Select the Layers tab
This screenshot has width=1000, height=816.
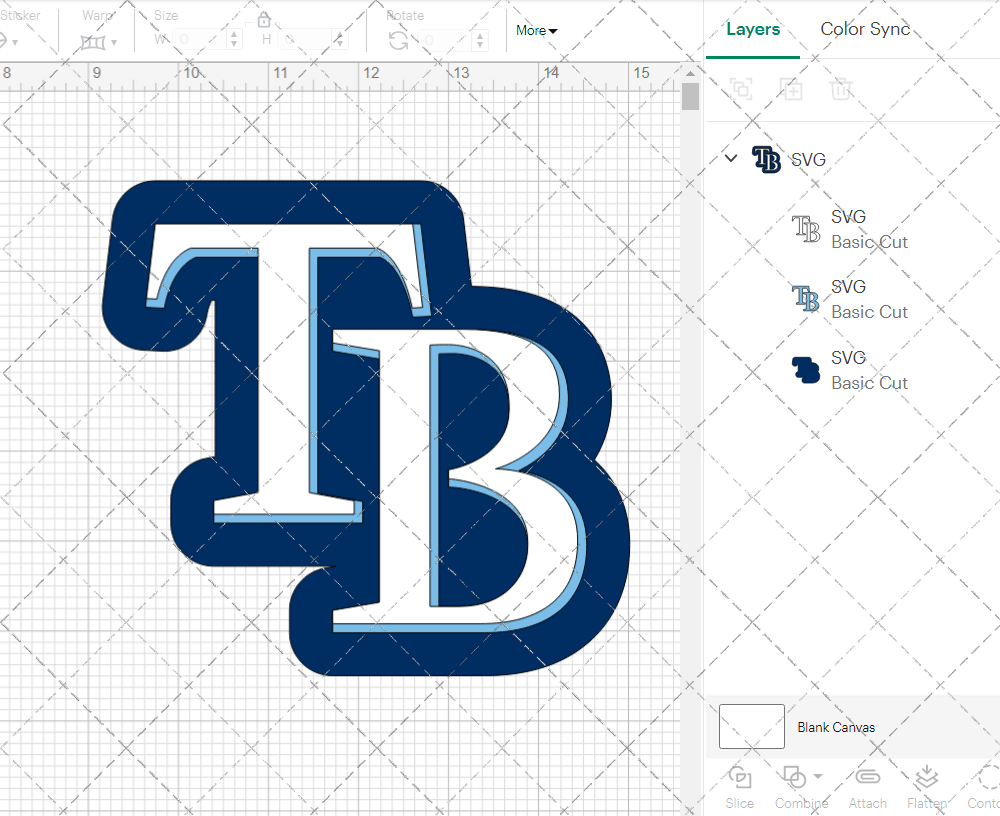click(753, 29)
